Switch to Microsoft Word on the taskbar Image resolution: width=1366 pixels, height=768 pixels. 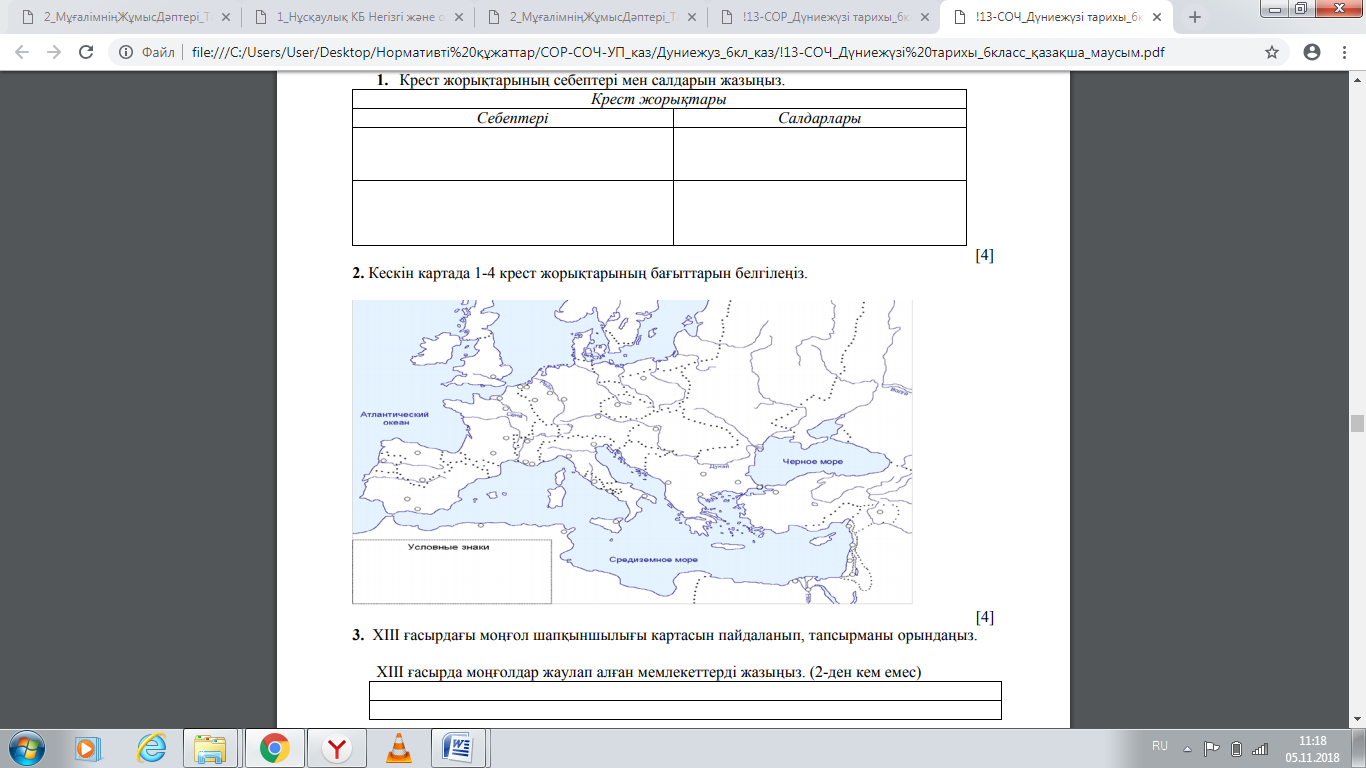459,747
